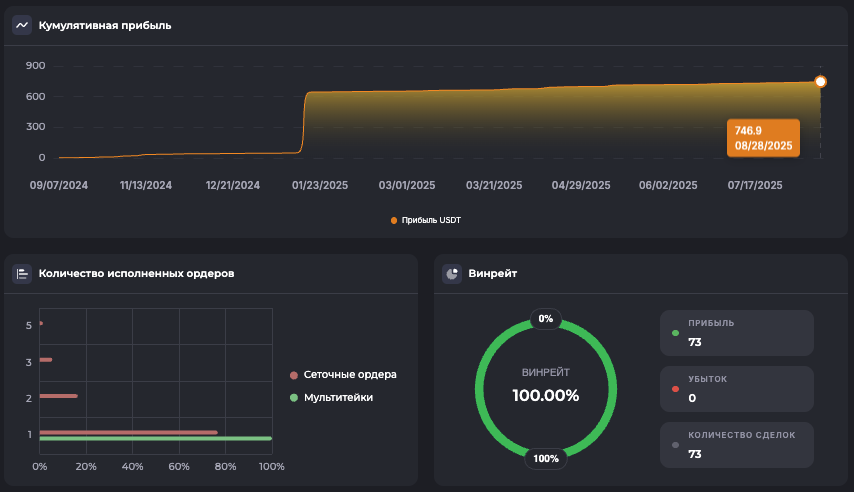Click the line chart icon beside Кумулятивная прибыль
Viewport: 854px width, 492px height.
click(22, 25)
